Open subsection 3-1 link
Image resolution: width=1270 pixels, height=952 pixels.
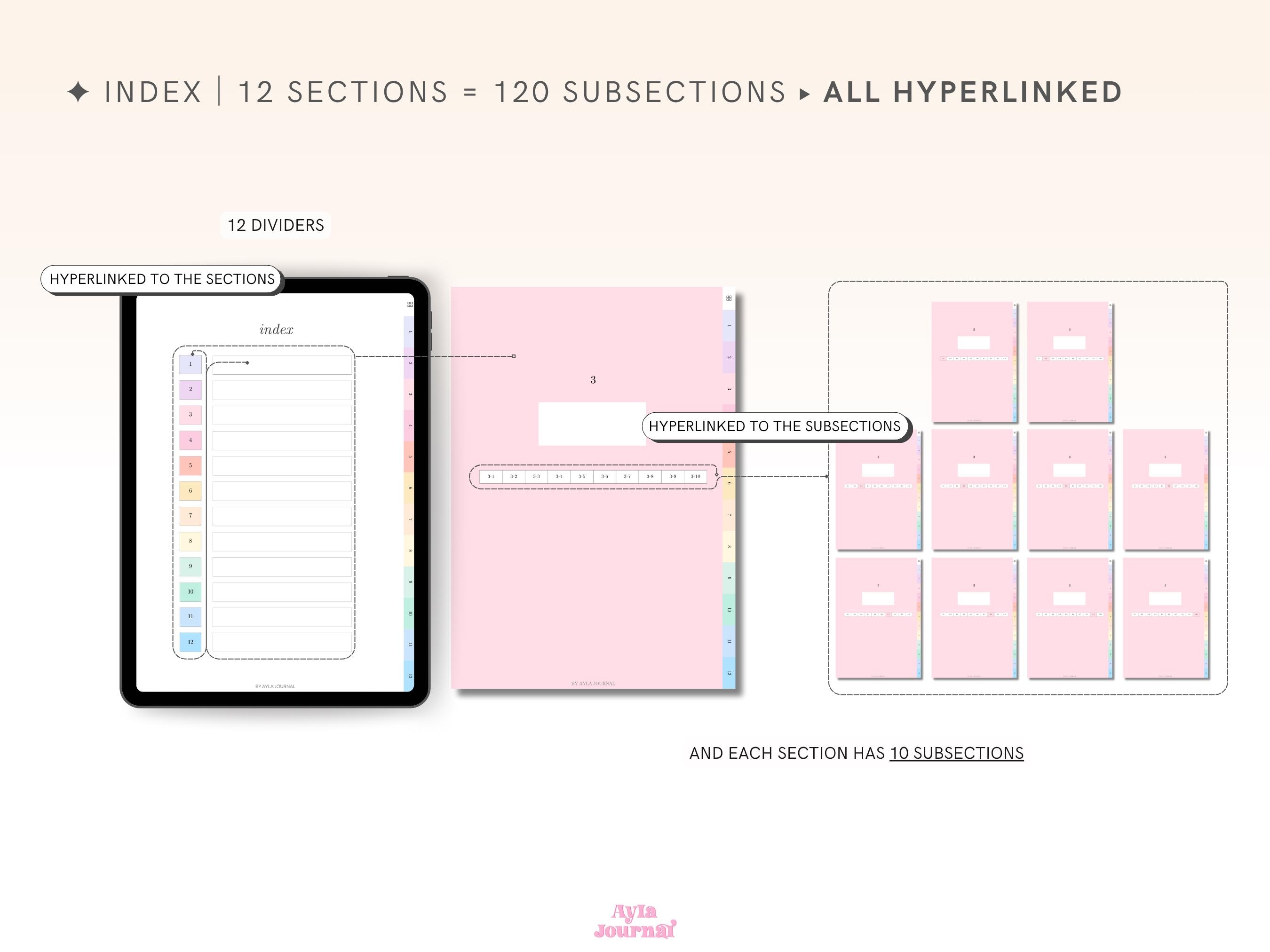pos(491,476)
